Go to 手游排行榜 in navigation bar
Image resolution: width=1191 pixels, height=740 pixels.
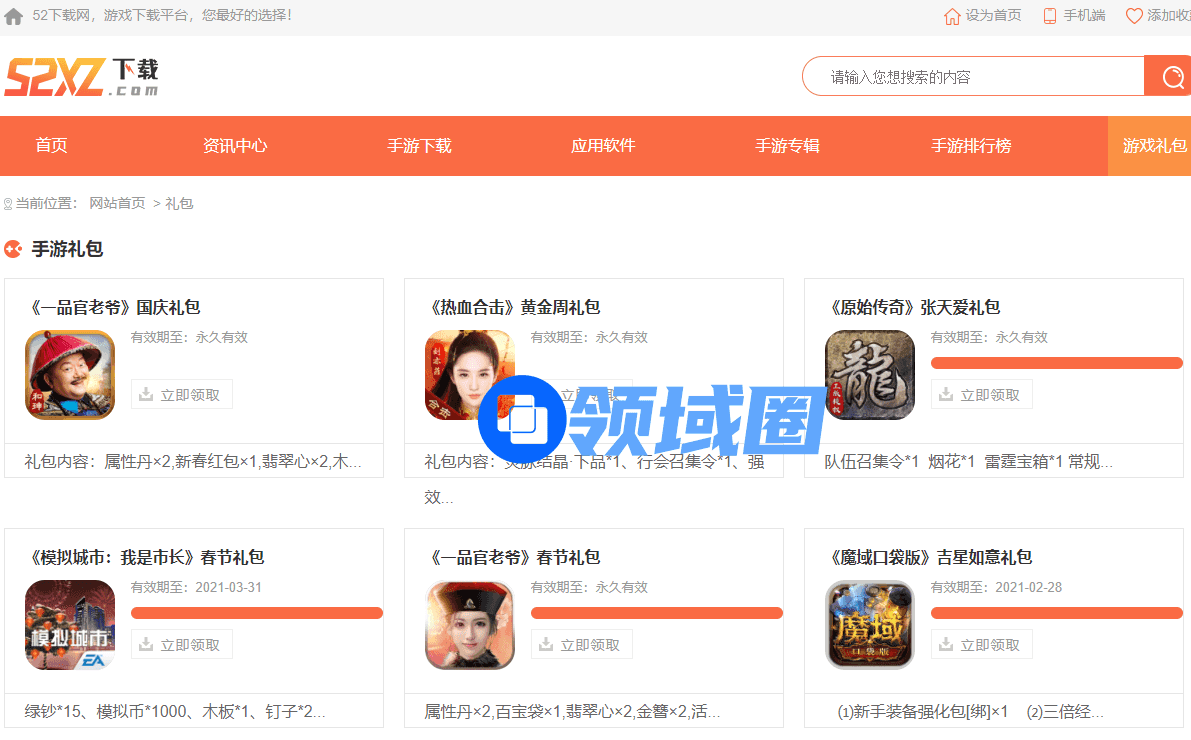coord(971,146)
